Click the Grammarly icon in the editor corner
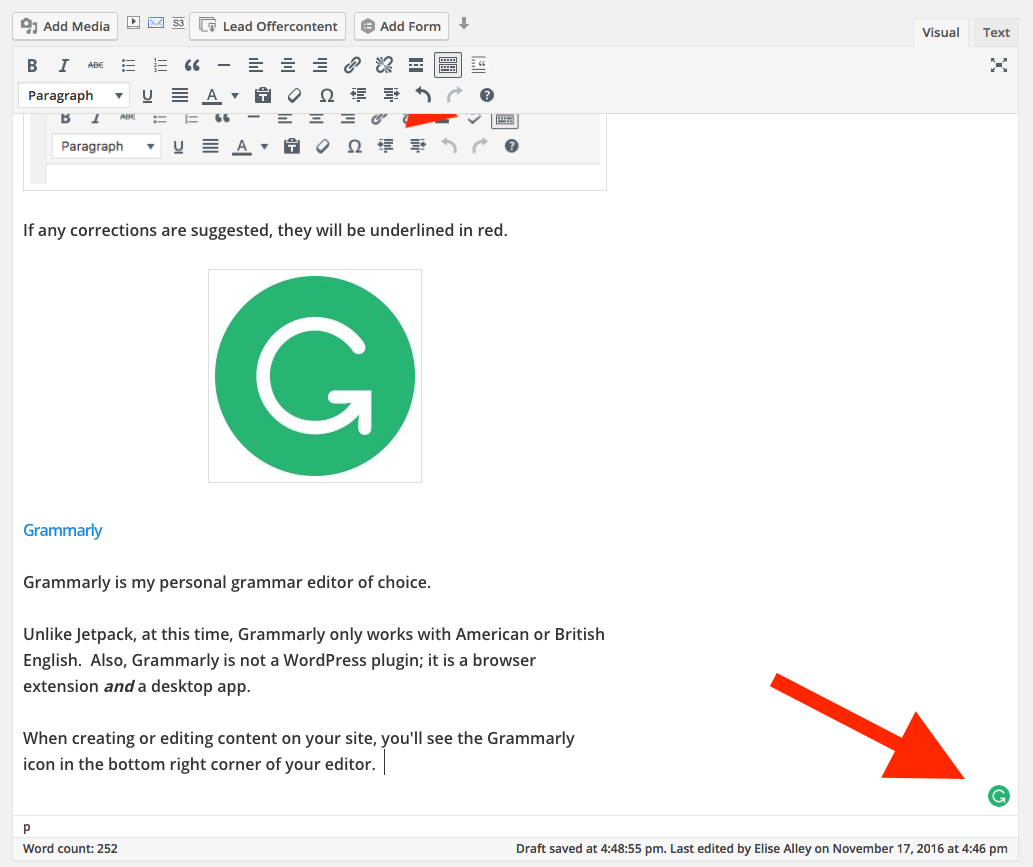This screenshot has width=1033, height=867. [x=998, y=796]
